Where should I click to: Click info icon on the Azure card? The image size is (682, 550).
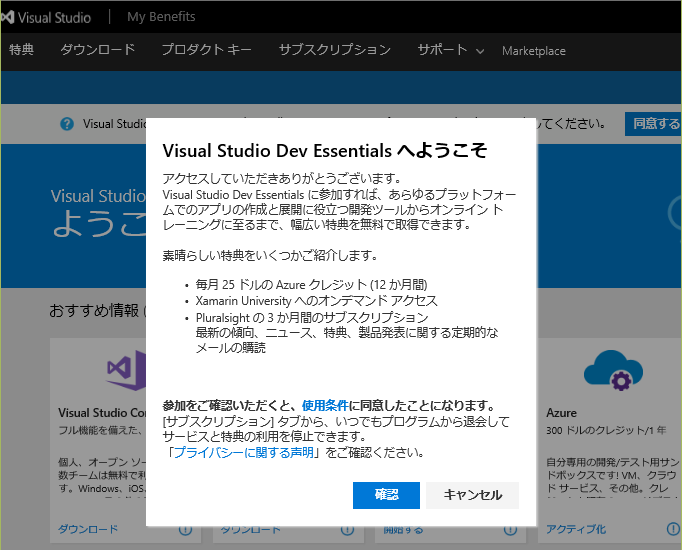click(x=673, y=529)
